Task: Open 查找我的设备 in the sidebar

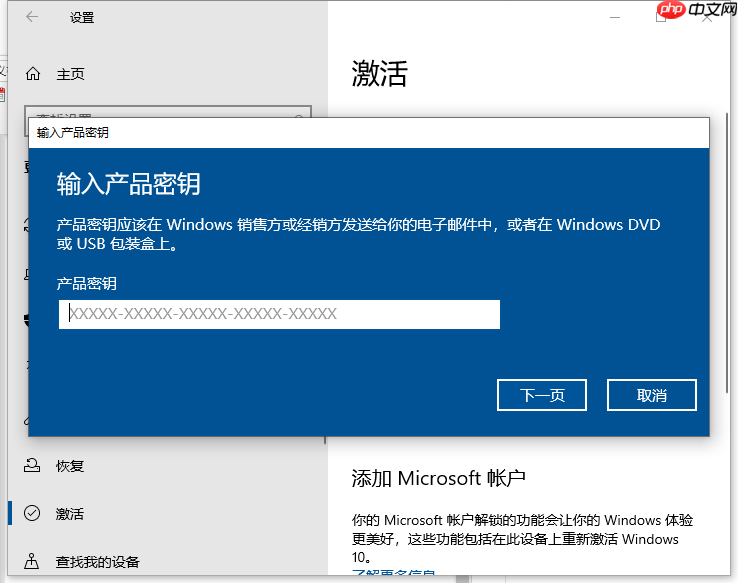Action: coord(97,561)
